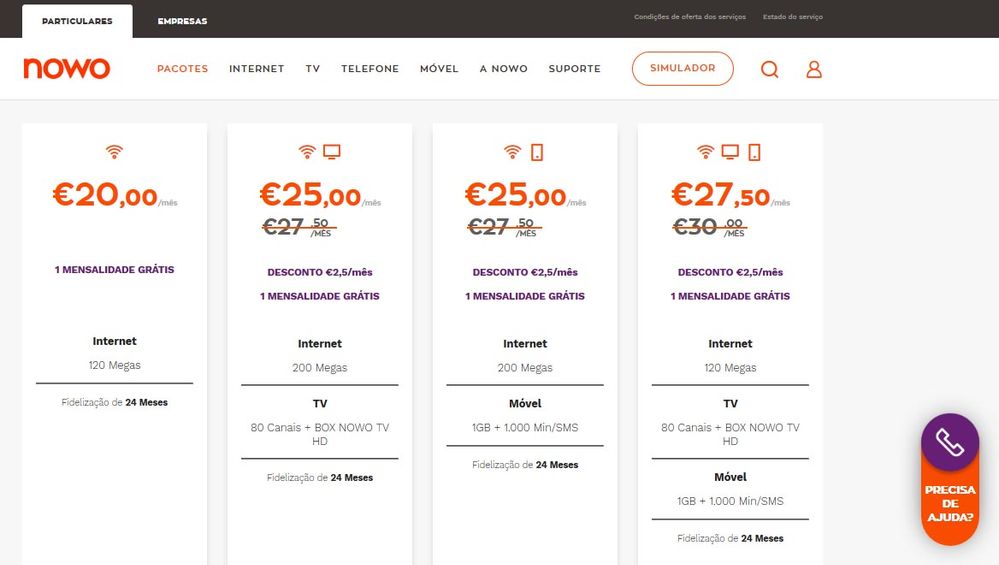
Task: Click the Simulador button
Action: point(682,68)
